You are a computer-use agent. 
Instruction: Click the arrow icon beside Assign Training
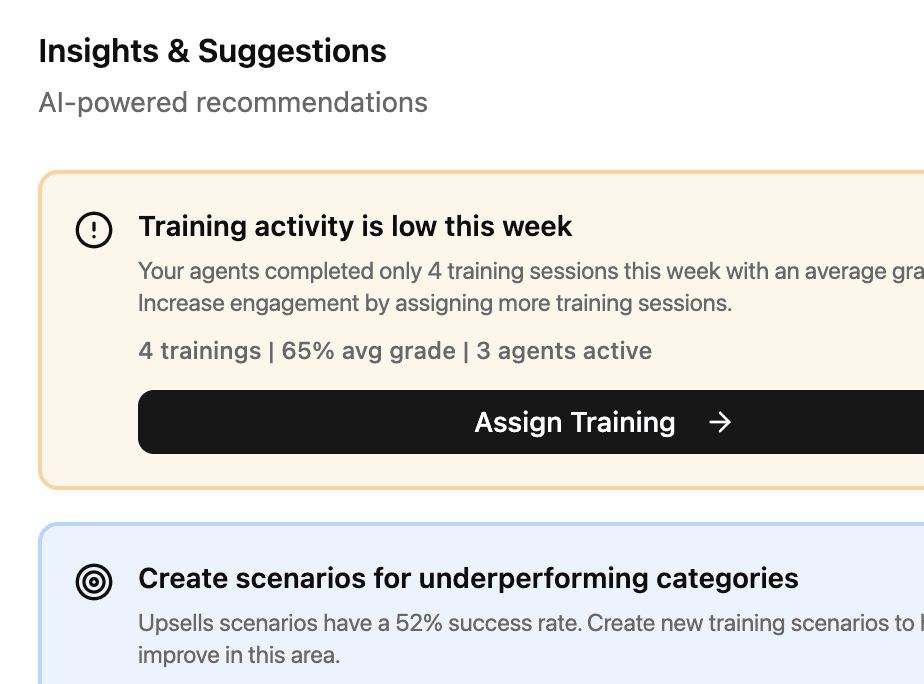(719, 423)
